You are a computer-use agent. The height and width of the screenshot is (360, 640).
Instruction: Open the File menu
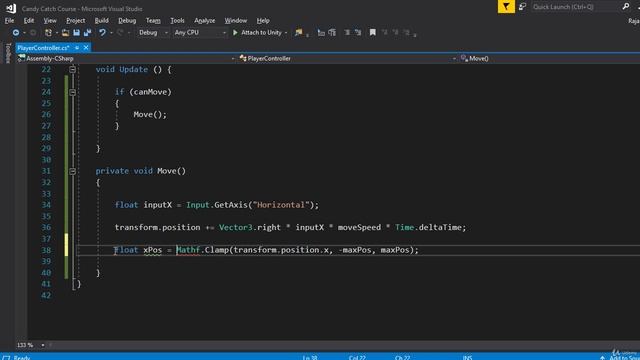tap(9, 20)
